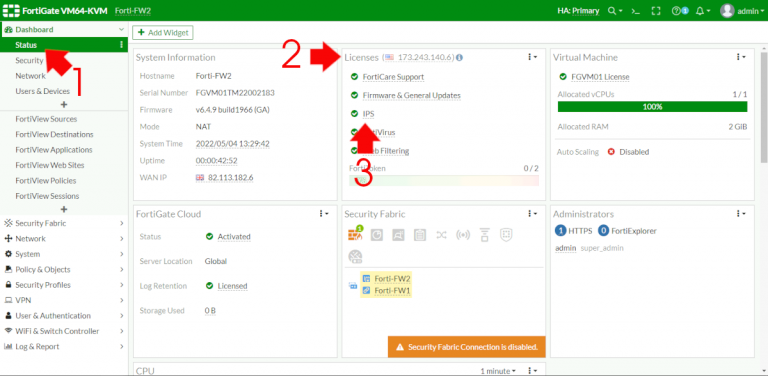Viewport: 768px width, 376px height.
Task: Click the info icon beside the Licenses IP address
Action: click(x=459, y=57)
